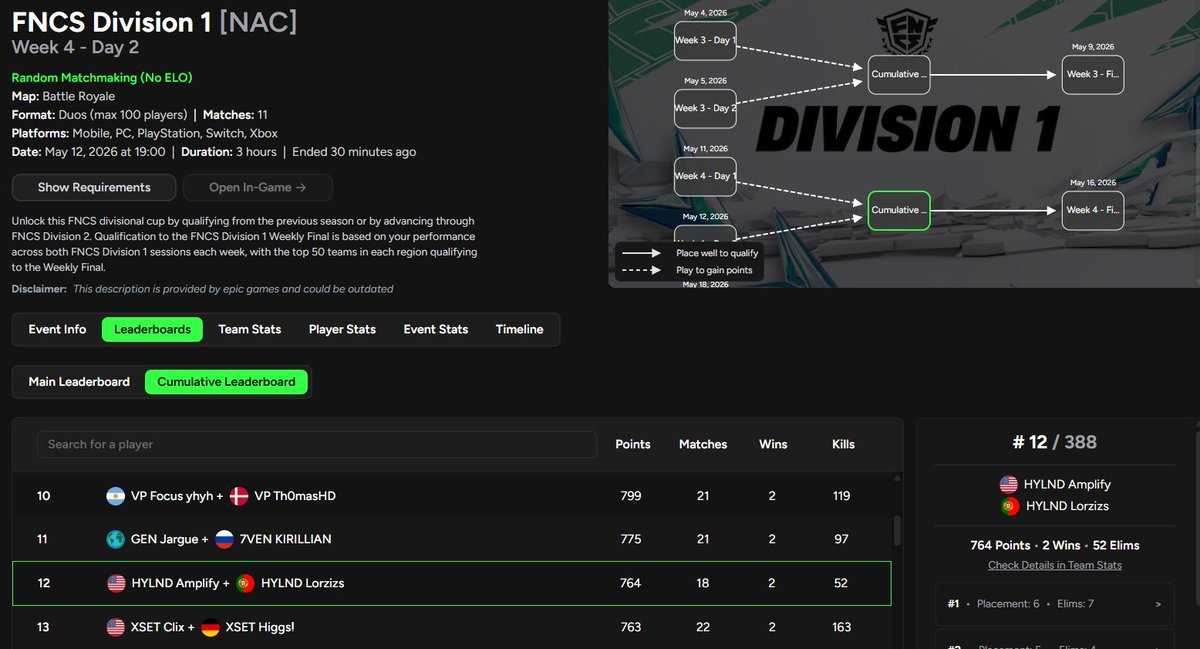
Task: Click upper Cumulative bracket node for Week 3
Action: (899, 74)
